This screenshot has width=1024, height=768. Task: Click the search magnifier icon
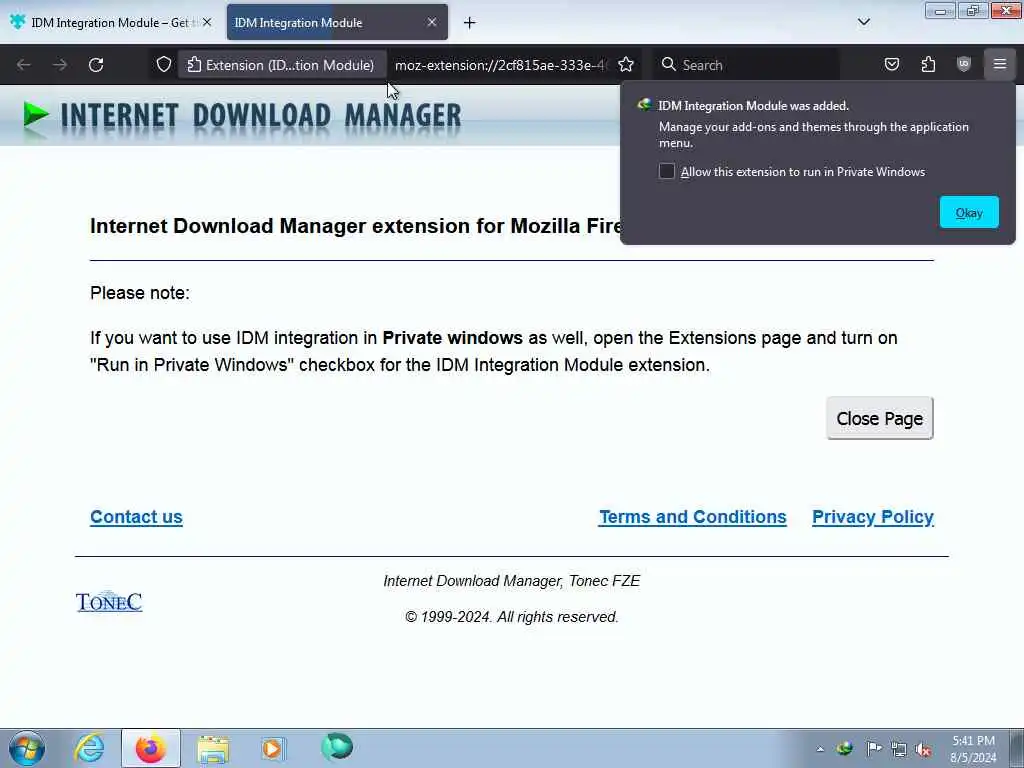click(x=668, y=64)
